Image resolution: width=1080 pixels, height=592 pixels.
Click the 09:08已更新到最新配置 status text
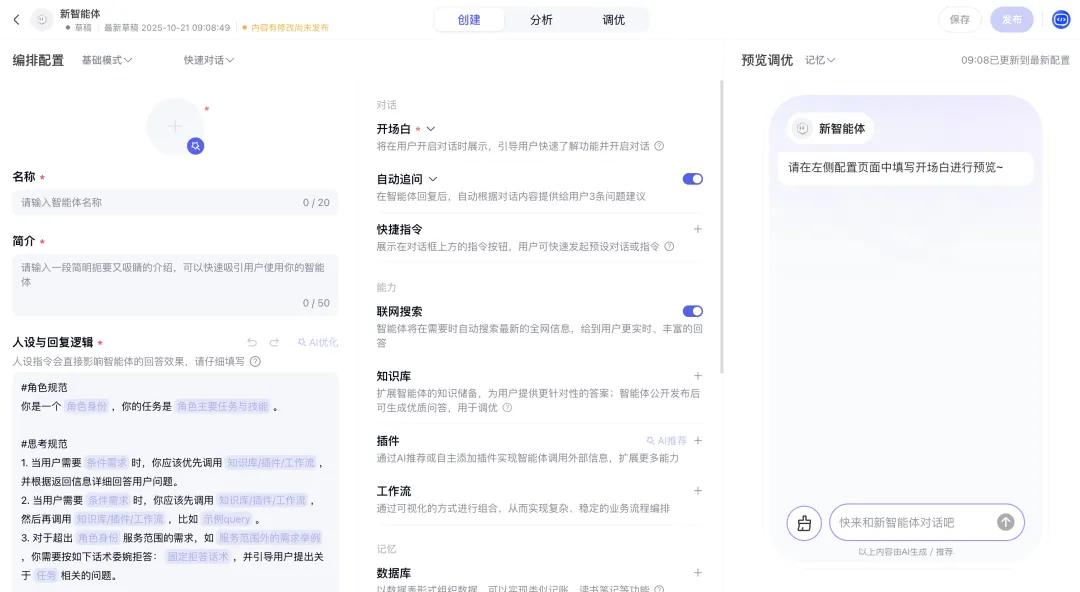tap(1015, 60)
